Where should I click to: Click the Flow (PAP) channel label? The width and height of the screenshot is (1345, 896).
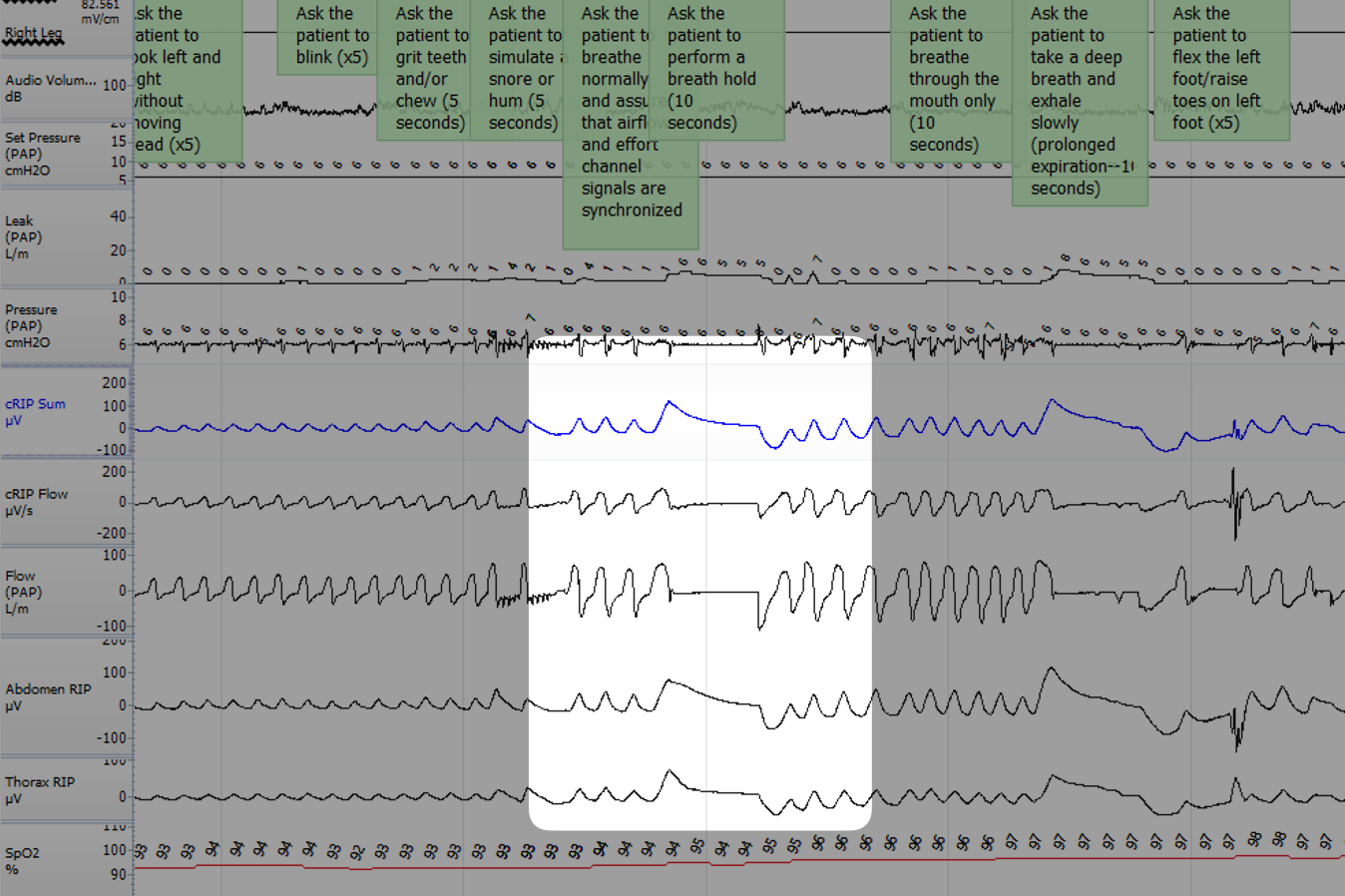pos(32,593)
